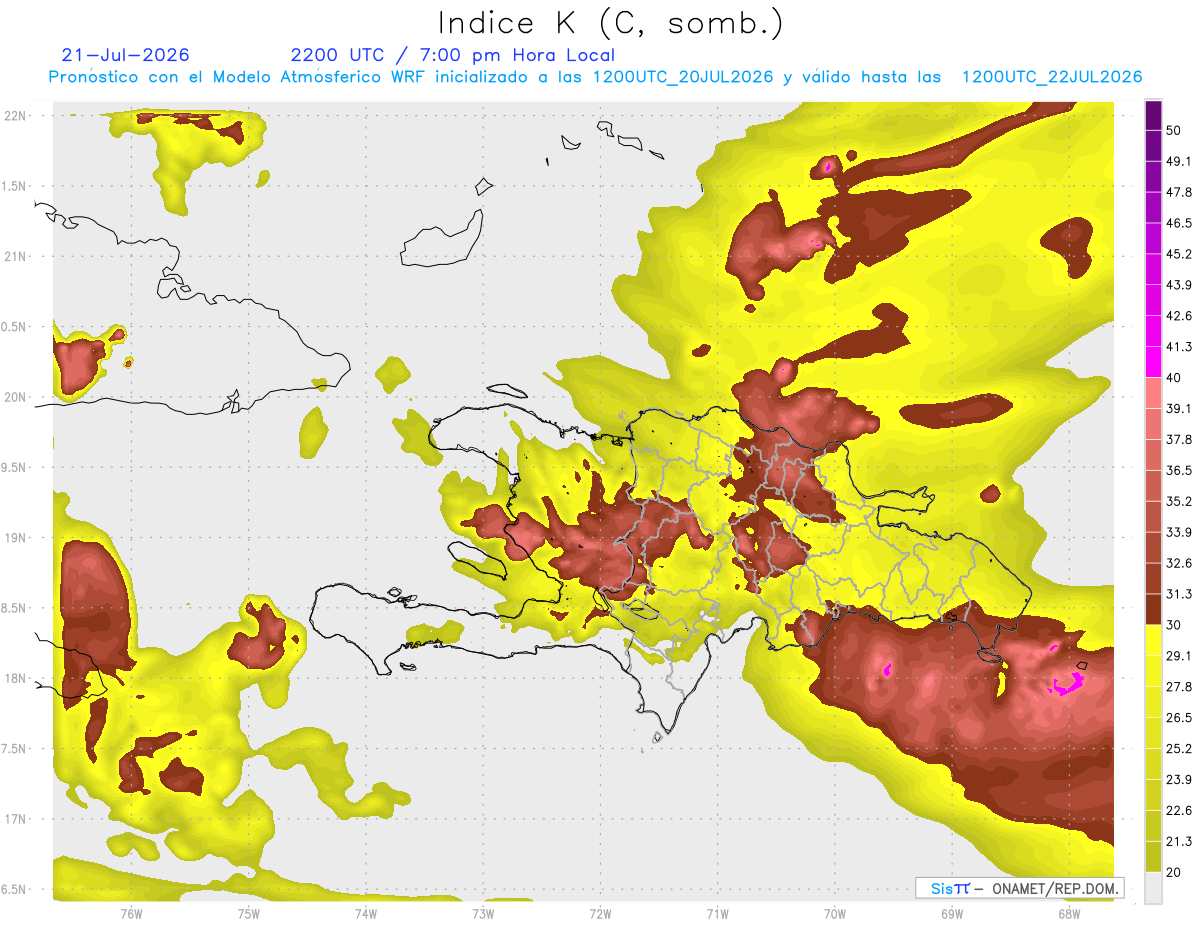Screen dimensions: 1200x927
Task: Click the bright yellow legend band between 29.1 and 30
Action: click(1154, 640)
